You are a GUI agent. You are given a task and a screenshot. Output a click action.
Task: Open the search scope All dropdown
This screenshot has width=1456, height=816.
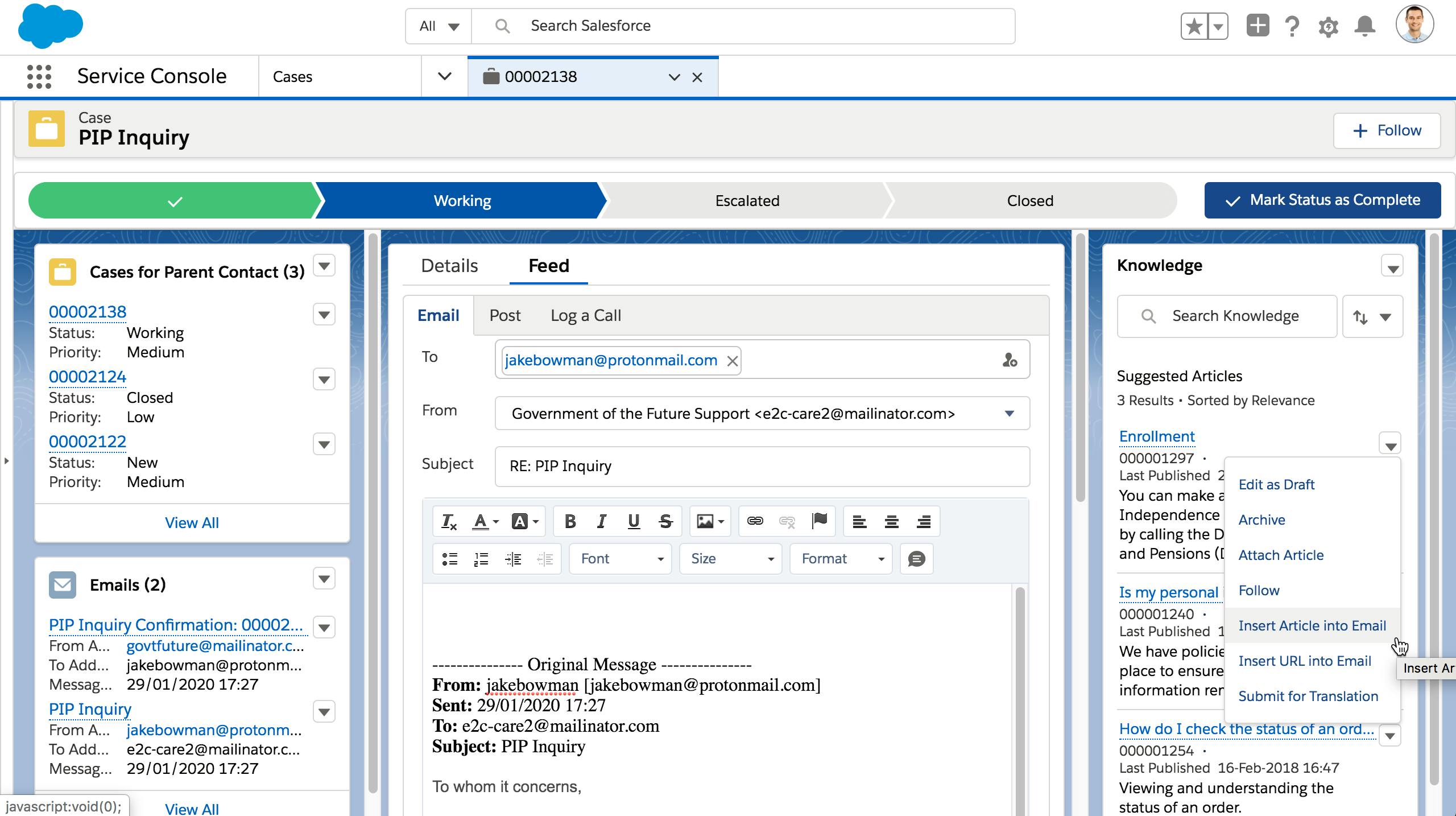click(x=437, y=26)
